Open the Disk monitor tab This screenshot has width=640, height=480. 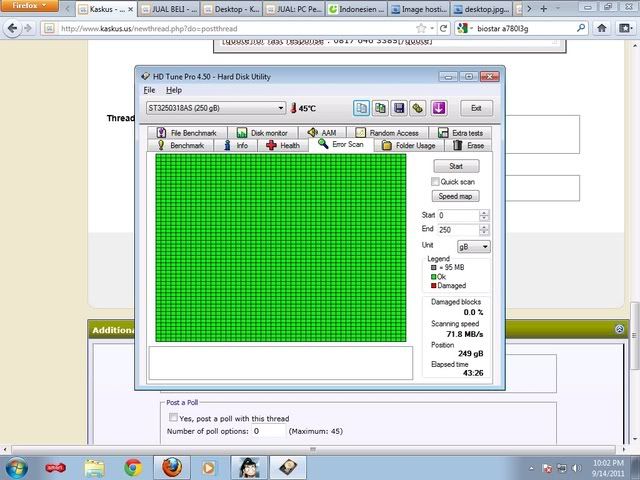263,133
